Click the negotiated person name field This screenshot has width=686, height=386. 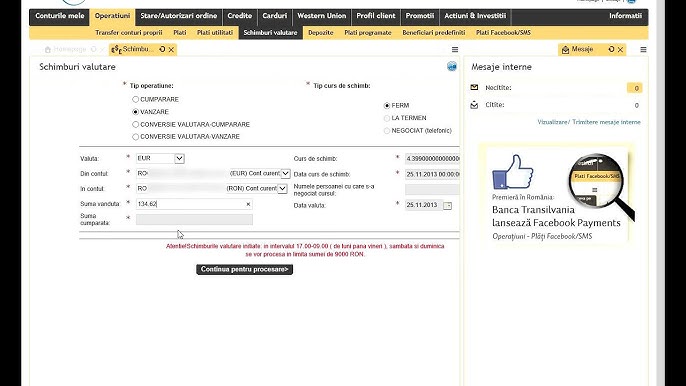(x=432, y=189)
